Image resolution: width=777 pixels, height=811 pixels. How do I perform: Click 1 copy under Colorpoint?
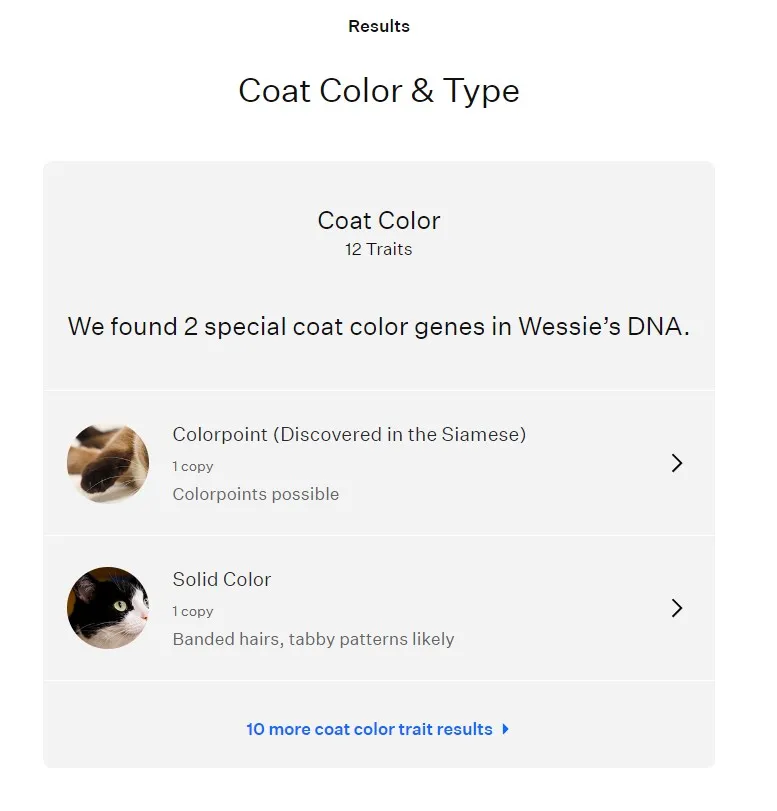(194, 466)
